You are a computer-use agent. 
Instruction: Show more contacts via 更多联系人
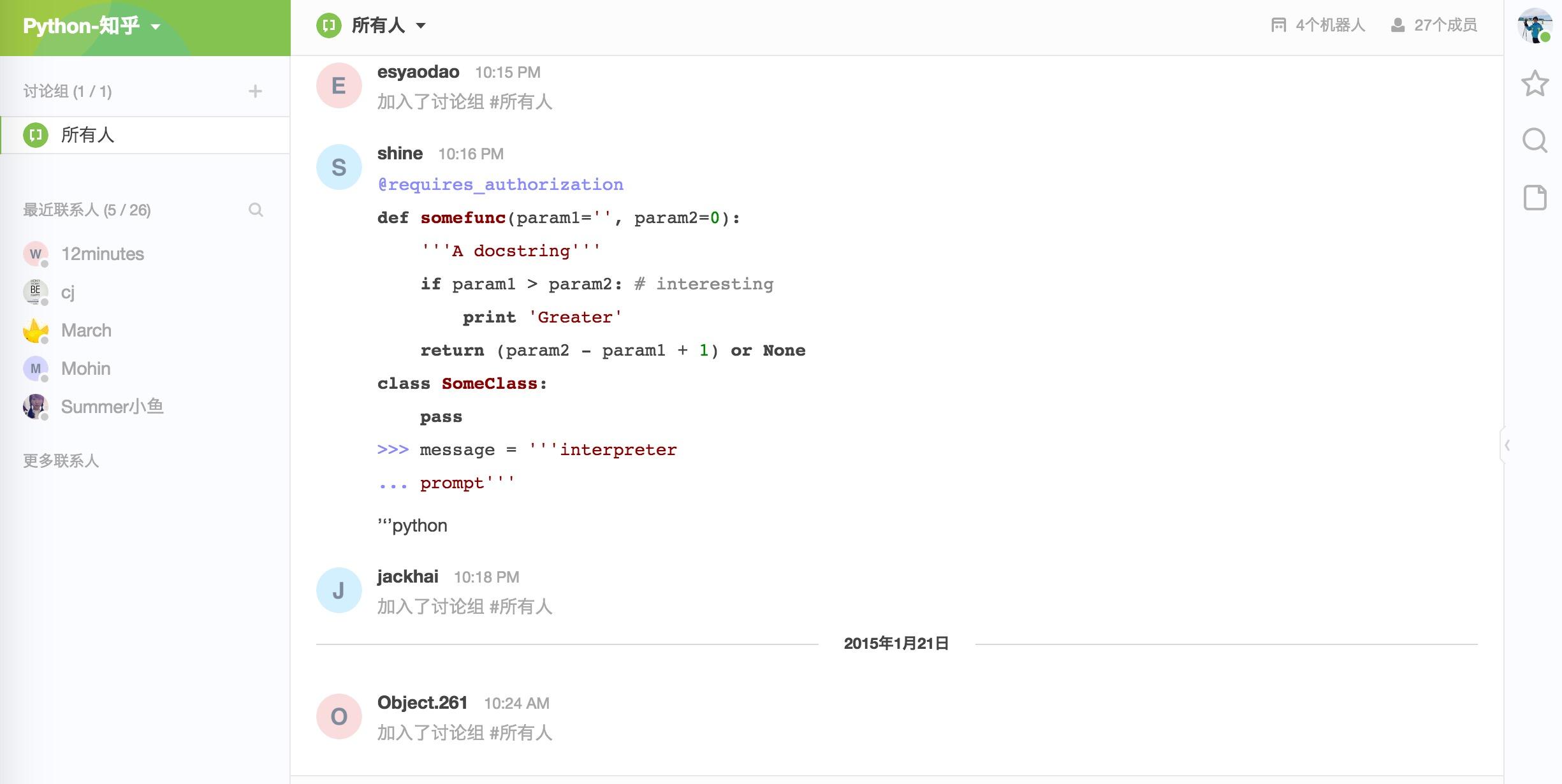coord(61,460)
